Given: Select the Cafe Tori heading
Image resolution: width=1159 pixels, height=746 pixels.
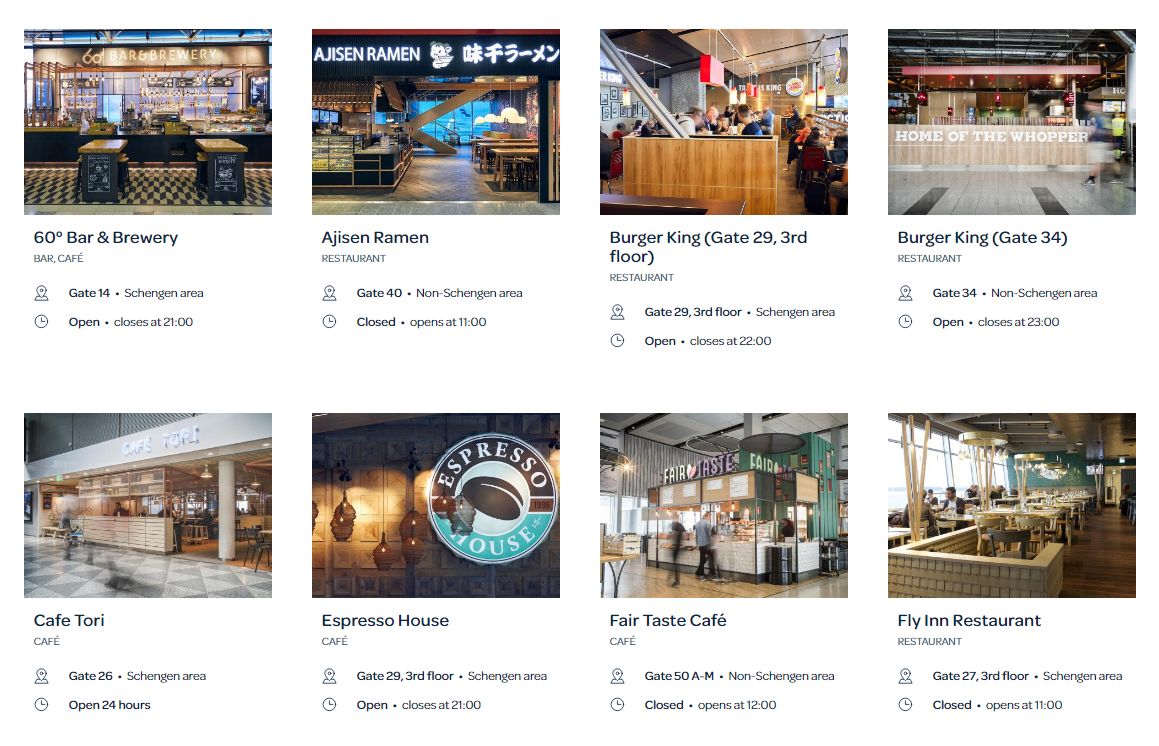Looking at the screenshot, I should (69, 620).
